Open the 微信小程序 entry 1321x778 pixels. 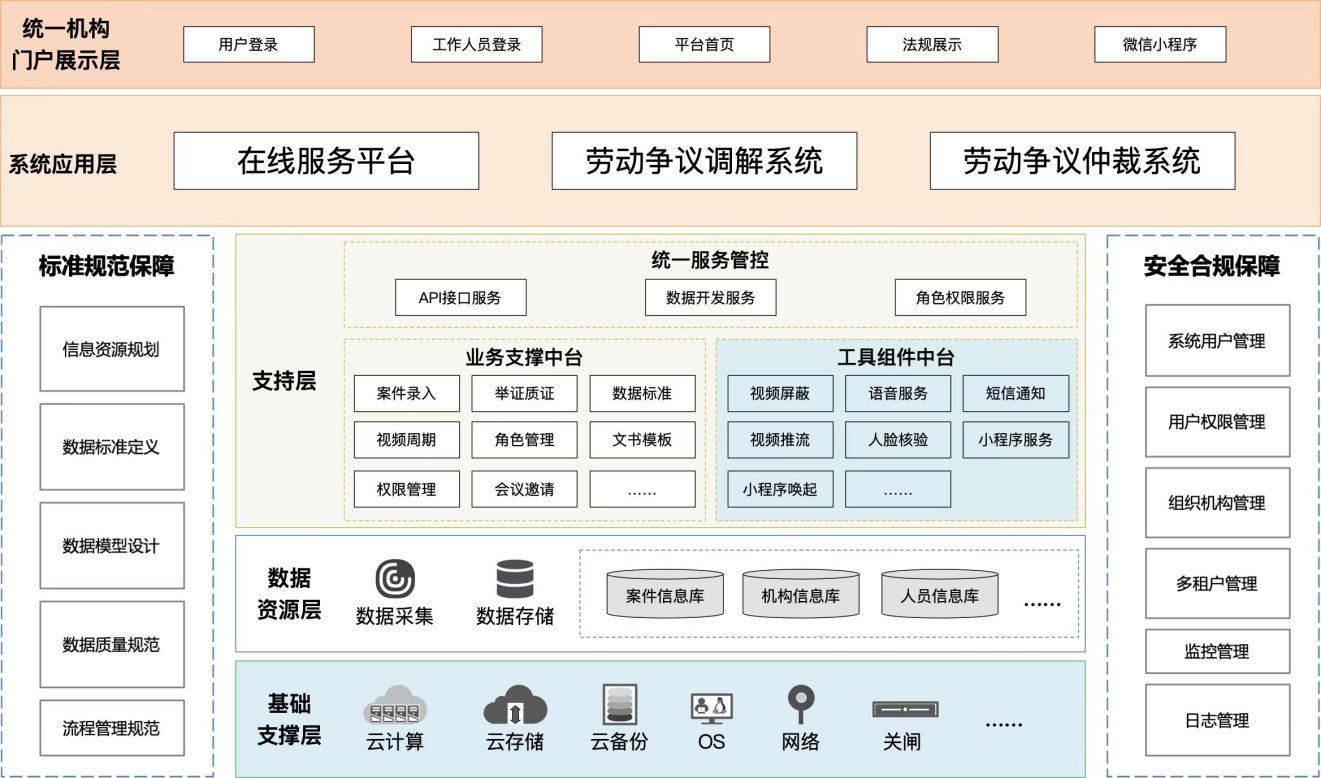1160,45
